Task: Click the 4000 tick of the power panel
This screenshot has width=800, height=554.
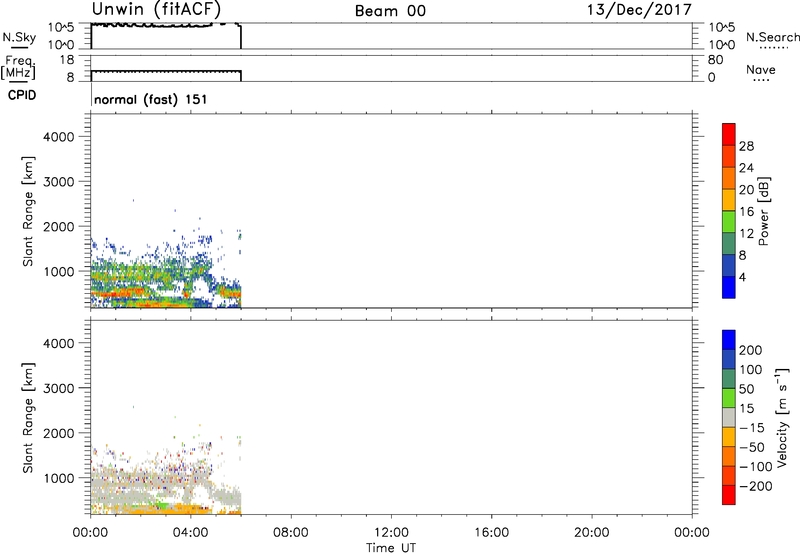Action: click(x=59, y=137)
